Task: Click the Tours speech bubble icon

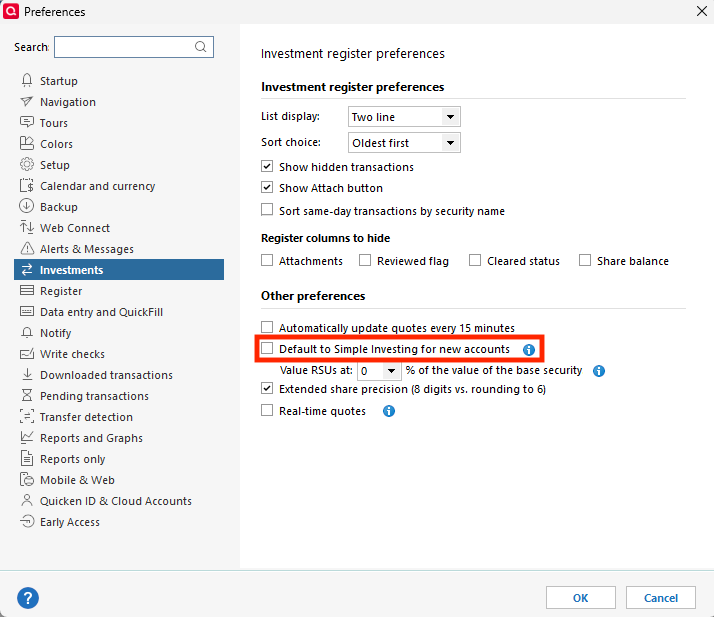Action: [x=27, y=122]
